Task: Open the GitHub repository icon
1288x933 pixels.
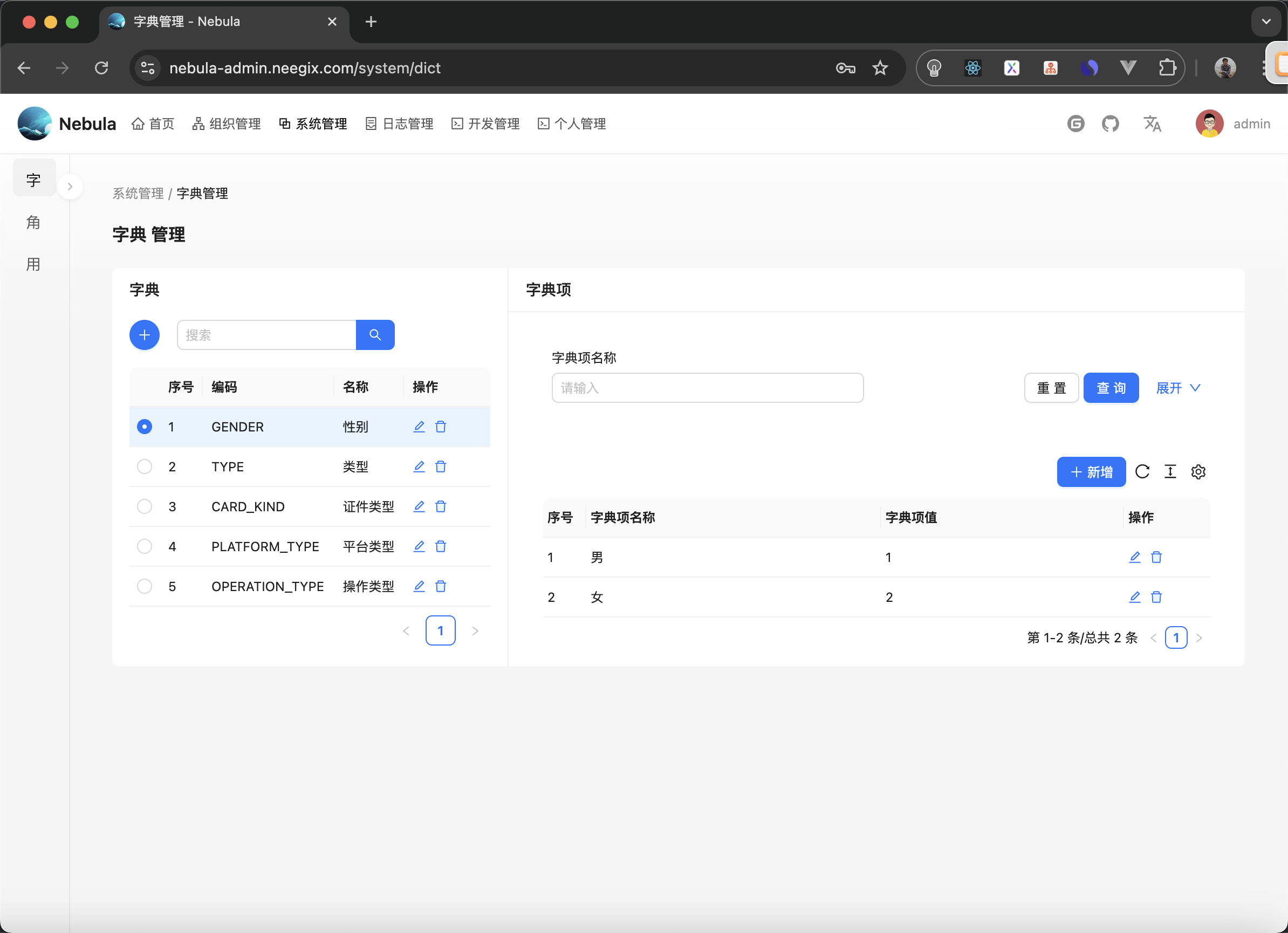Action: pos(1110,123)
